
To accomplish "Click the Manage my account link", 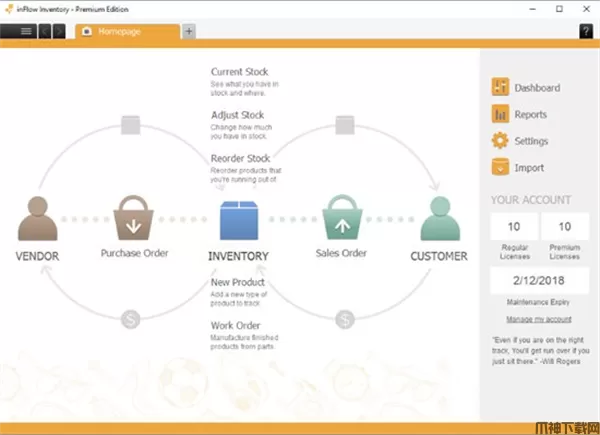I will pos(538,319).
